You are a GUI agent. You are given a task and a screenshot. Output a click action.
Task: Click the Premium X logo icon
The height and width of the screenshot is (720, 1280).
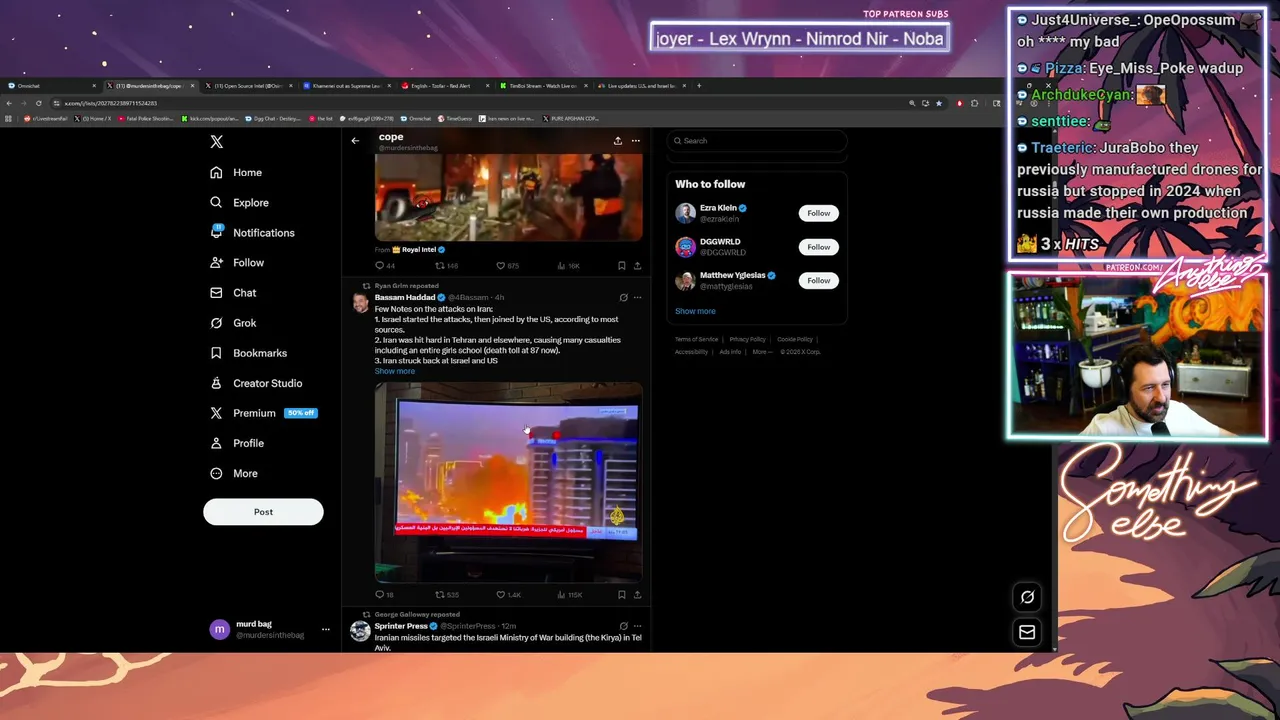click(216, 413)
